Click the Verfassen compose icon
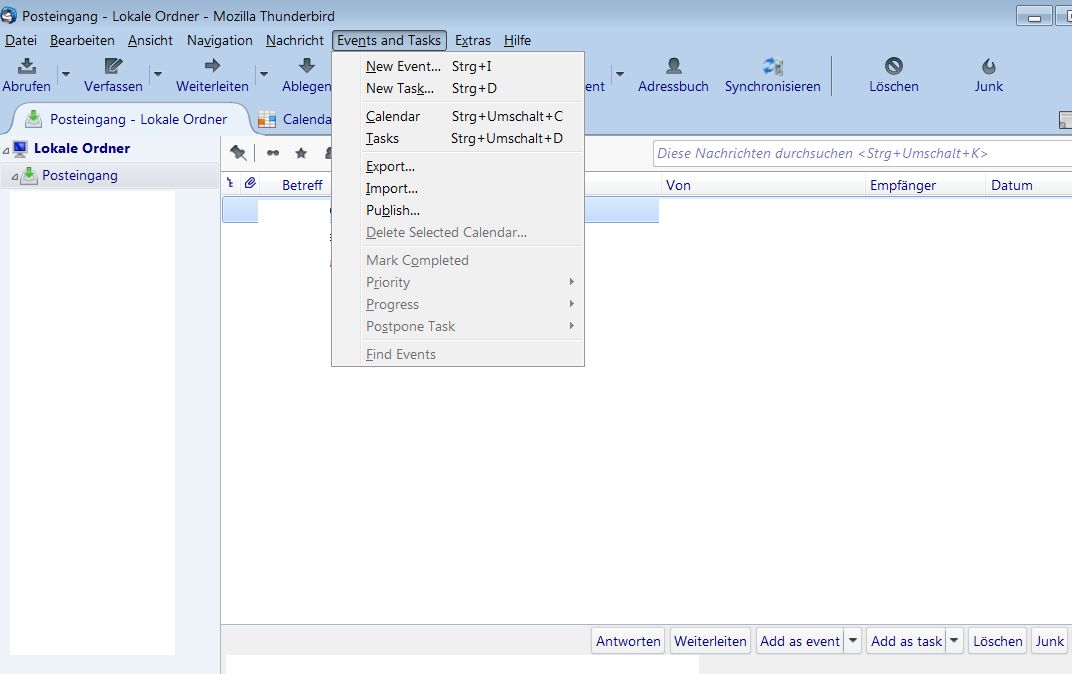This screenshot has height=674, width=1072. (113, 66)
